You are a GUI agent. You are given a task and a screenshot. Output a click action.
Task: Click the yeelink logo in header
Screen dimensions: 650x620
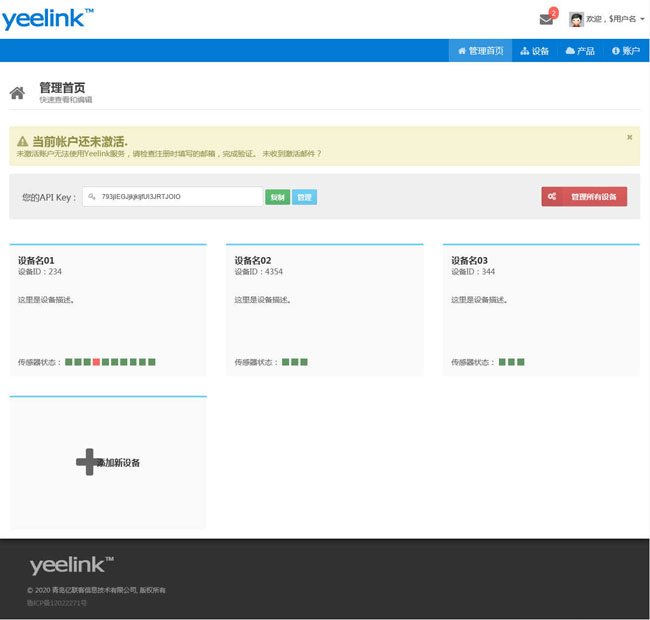(47, 19)
